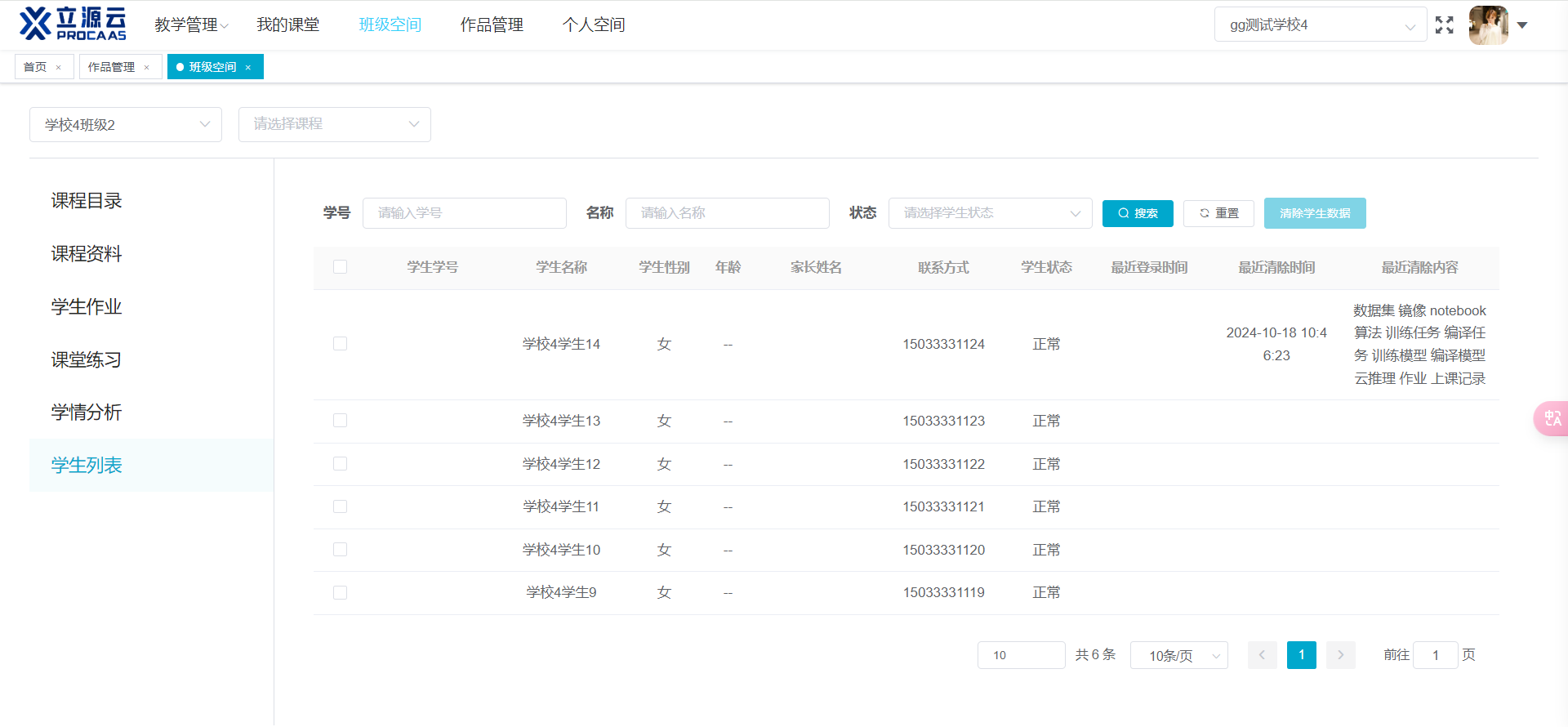Go to next page arrow
The height and width of the screenshot is (727, 1568).
click(x=1340, y=655)
